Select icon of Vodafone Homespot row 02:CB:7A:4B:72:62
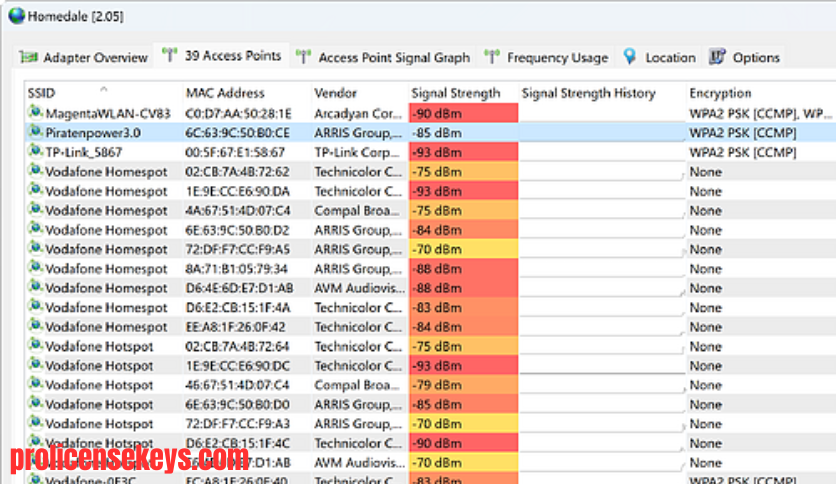 click(35, 171)
